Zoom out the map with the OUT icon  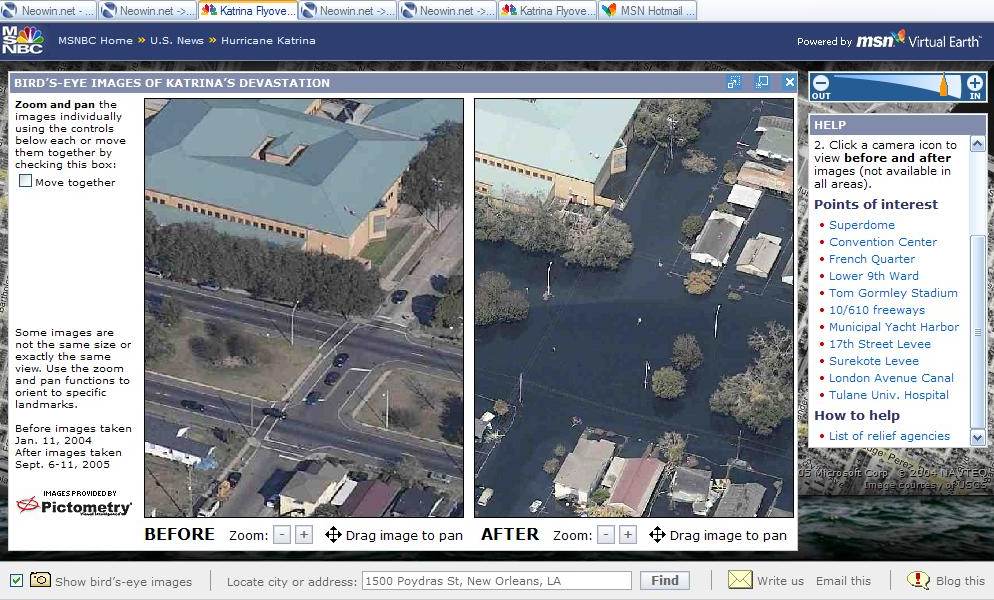point(820,85)
